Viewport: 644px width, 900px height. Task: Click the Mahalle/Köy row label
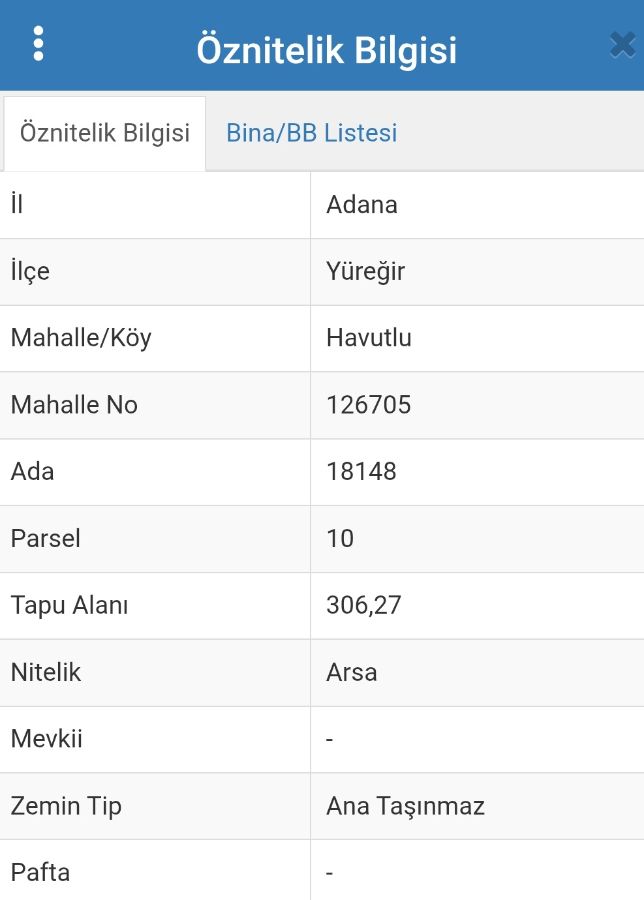[x=81, y=338]
